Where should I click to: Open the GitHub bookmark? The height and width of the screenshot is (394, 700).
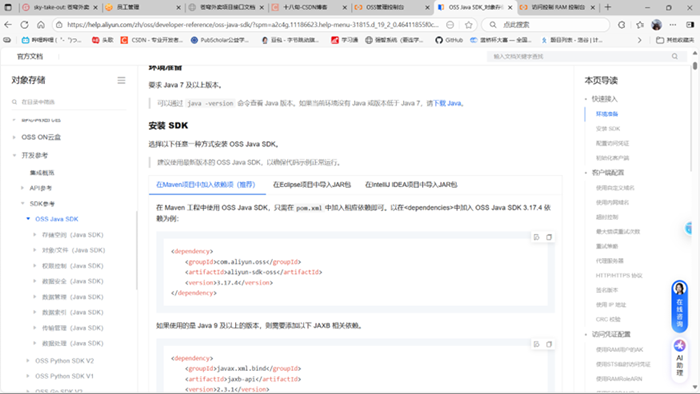tap(449, 40)
